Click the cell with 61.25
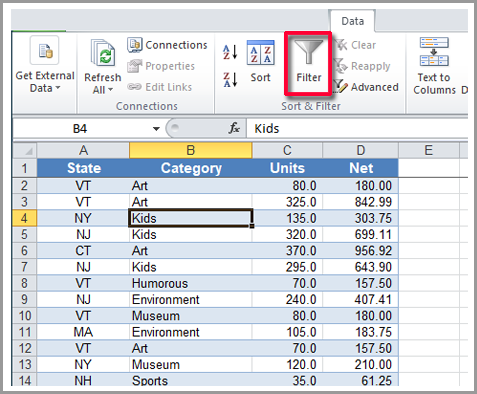Viewport: 477px width, 394px height. 360,380
